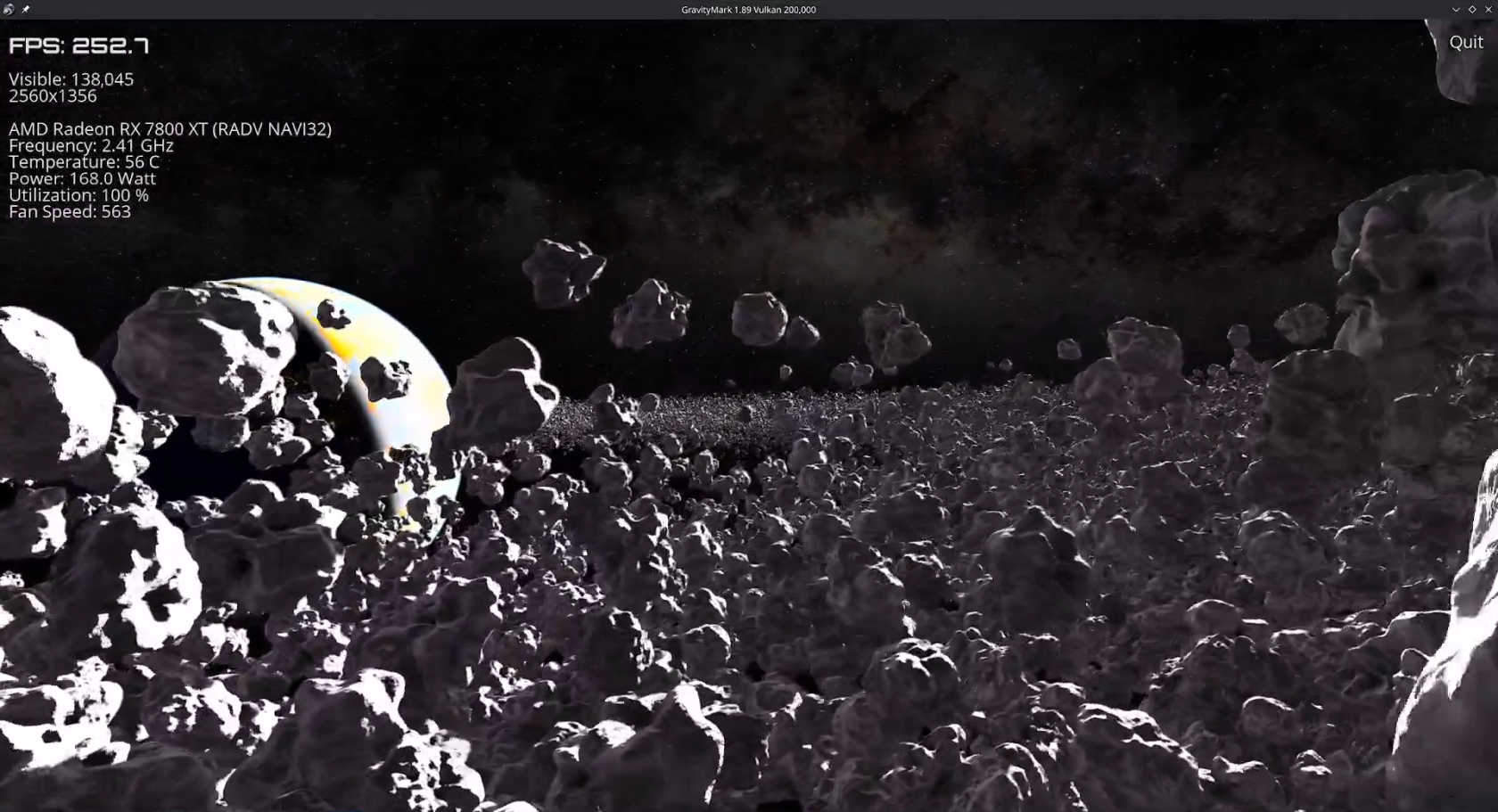
Task: Select the pushpin icon next to app icon
Action: tap(26, 10)
